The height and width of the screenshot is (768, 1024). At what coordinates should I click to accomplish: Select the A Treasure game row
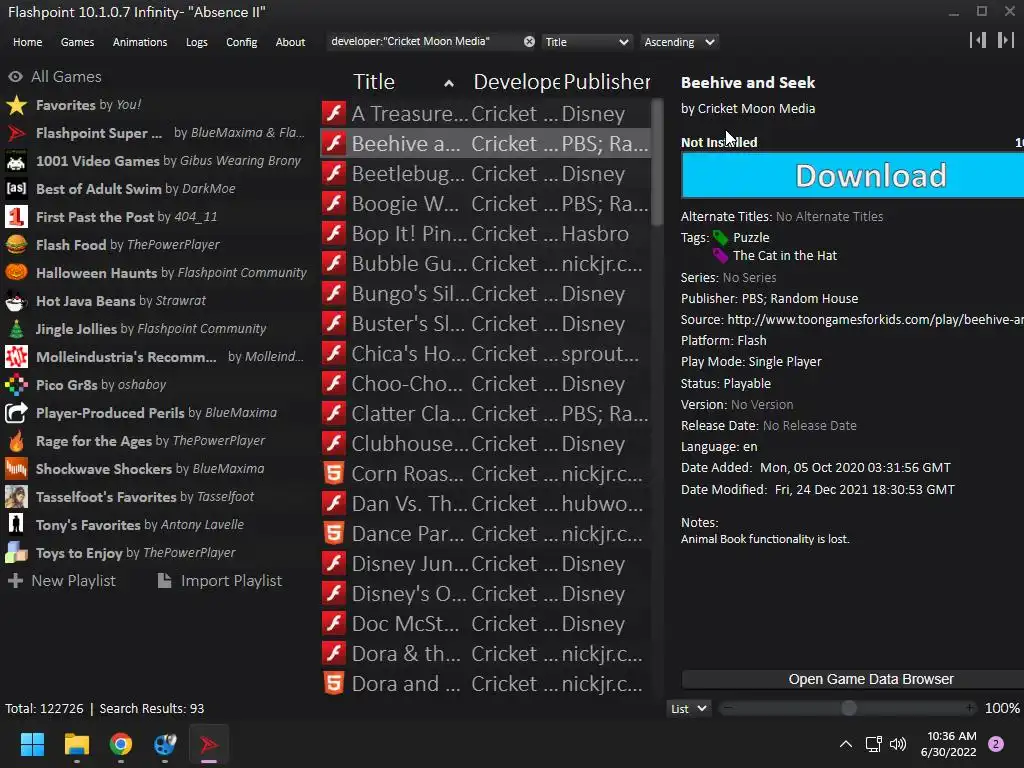tap(487, 113)
